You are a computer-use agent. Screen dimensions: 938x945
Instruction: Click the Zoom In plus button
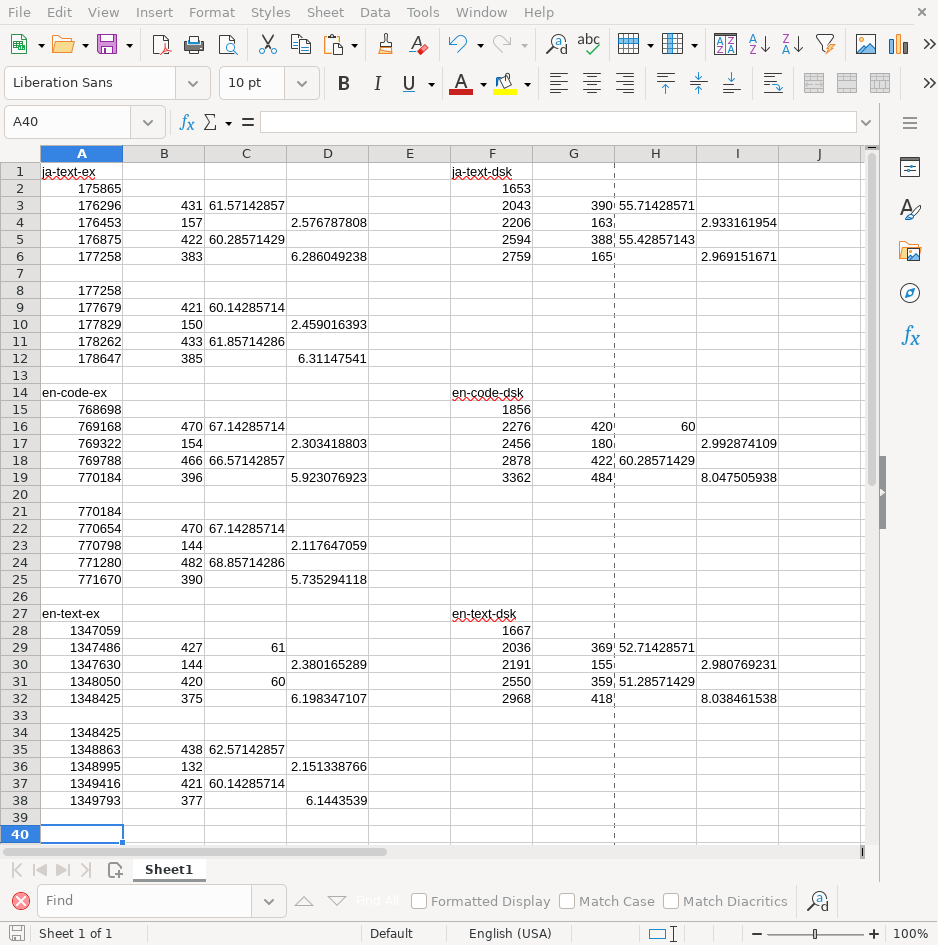873,934
